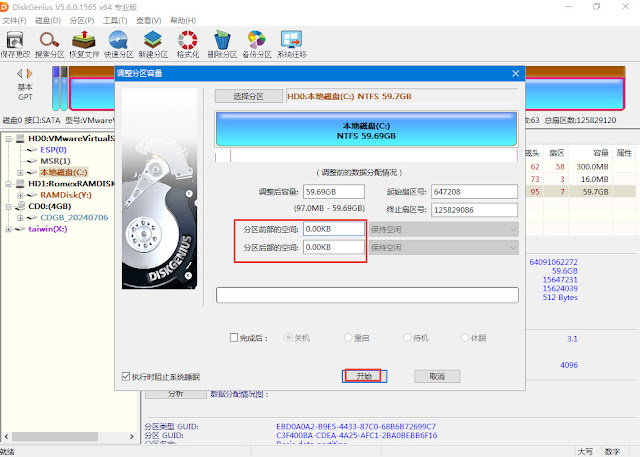Launch the 恢复文件 file recovery tool
The height and width of the screenshot is (457, 640).
tap(84, 44)
